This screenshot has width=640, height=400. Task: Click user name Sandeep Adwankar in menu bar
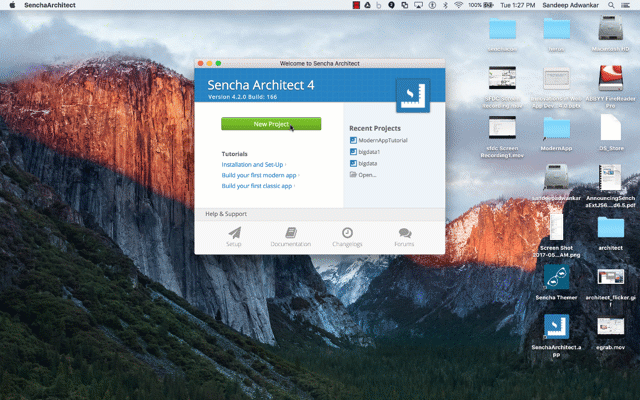(x=570, y=5)
